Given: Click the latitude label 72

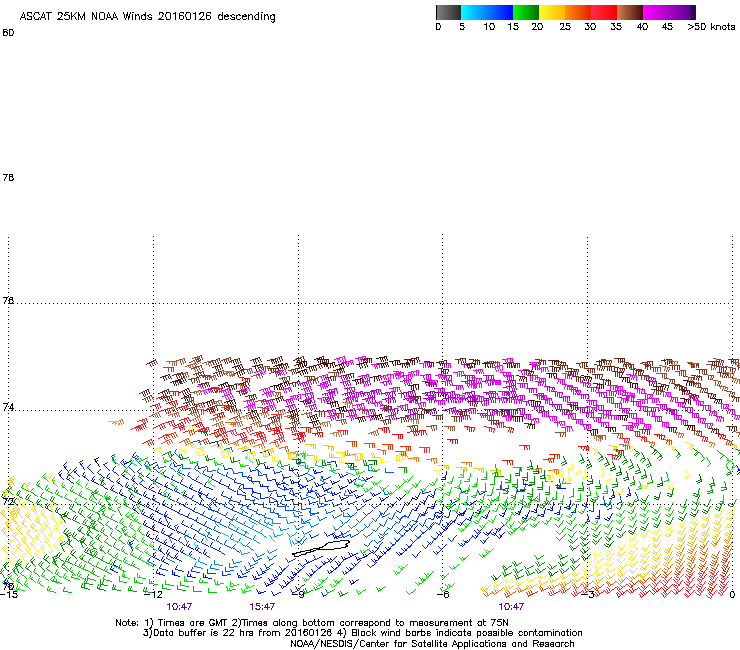Looking at the screenshot, I should click(8, 501).
